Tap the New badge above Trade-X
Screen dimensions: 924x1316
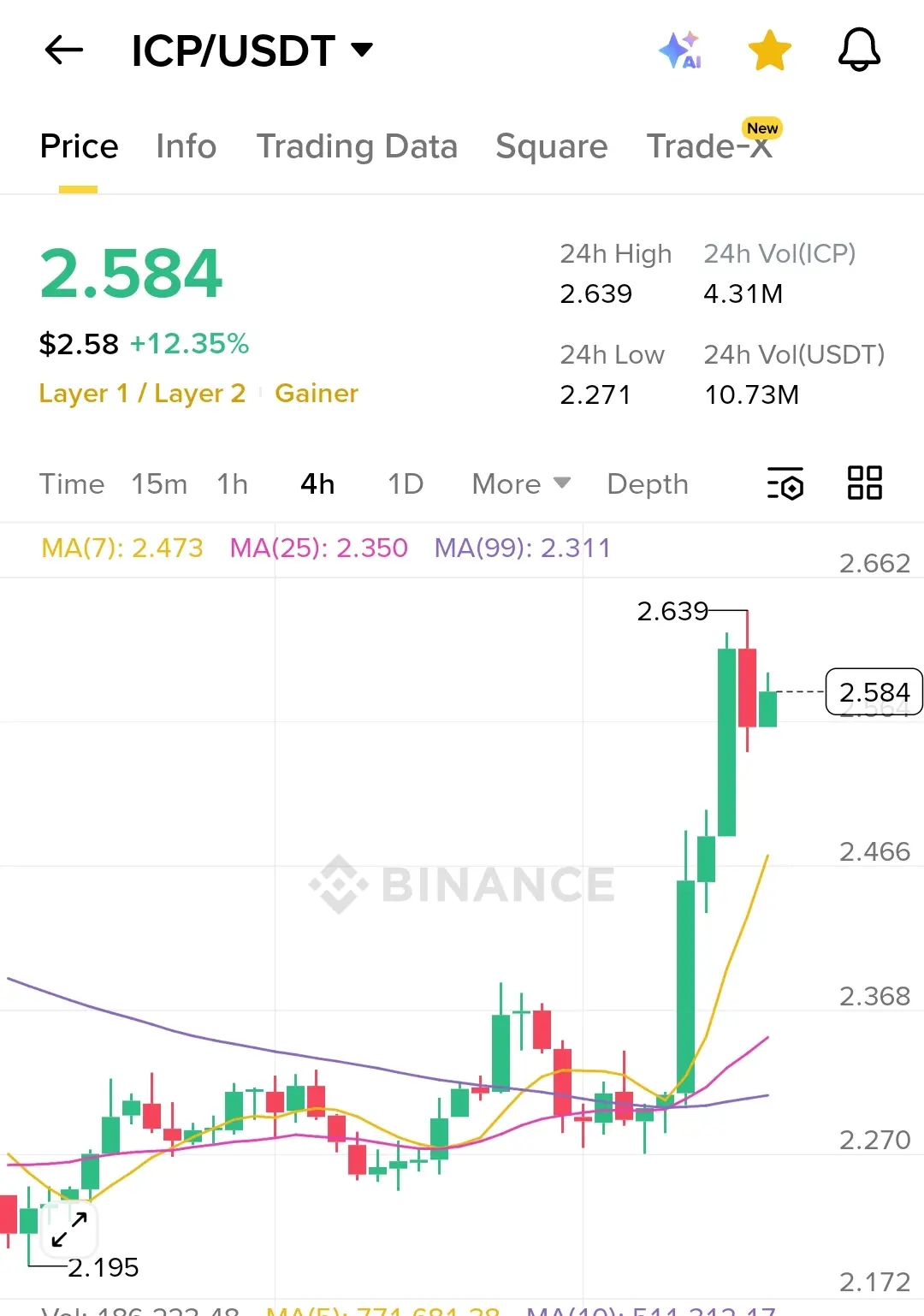click(762, 128)
